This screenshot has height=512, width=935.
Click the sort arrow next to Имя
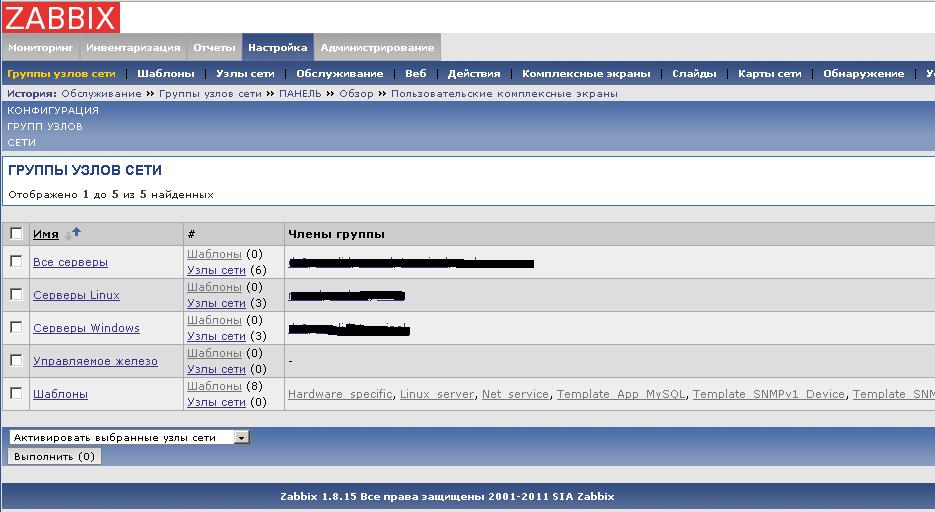tap(73, 234)
